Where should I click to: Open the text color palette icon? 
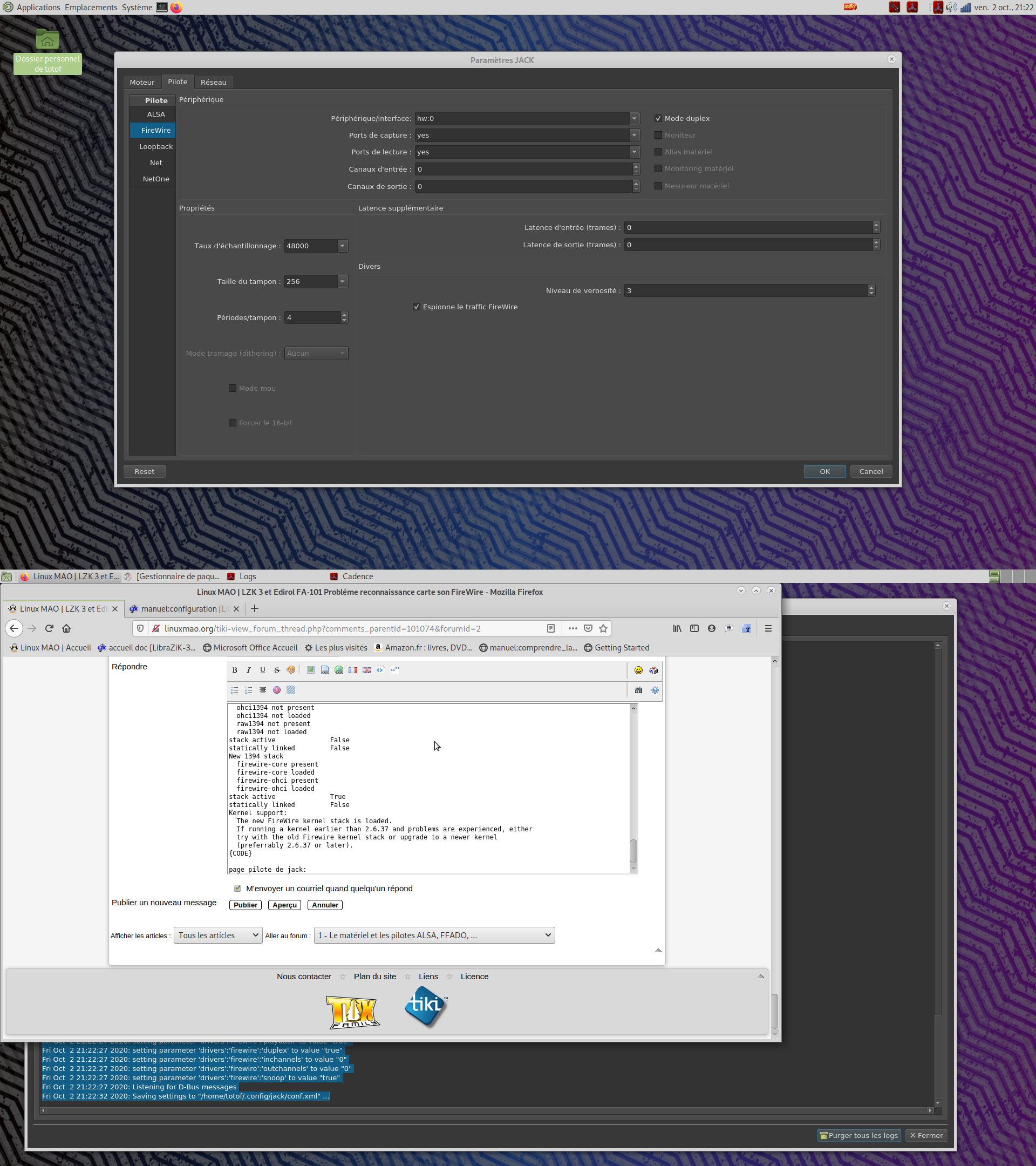(291, 670)
